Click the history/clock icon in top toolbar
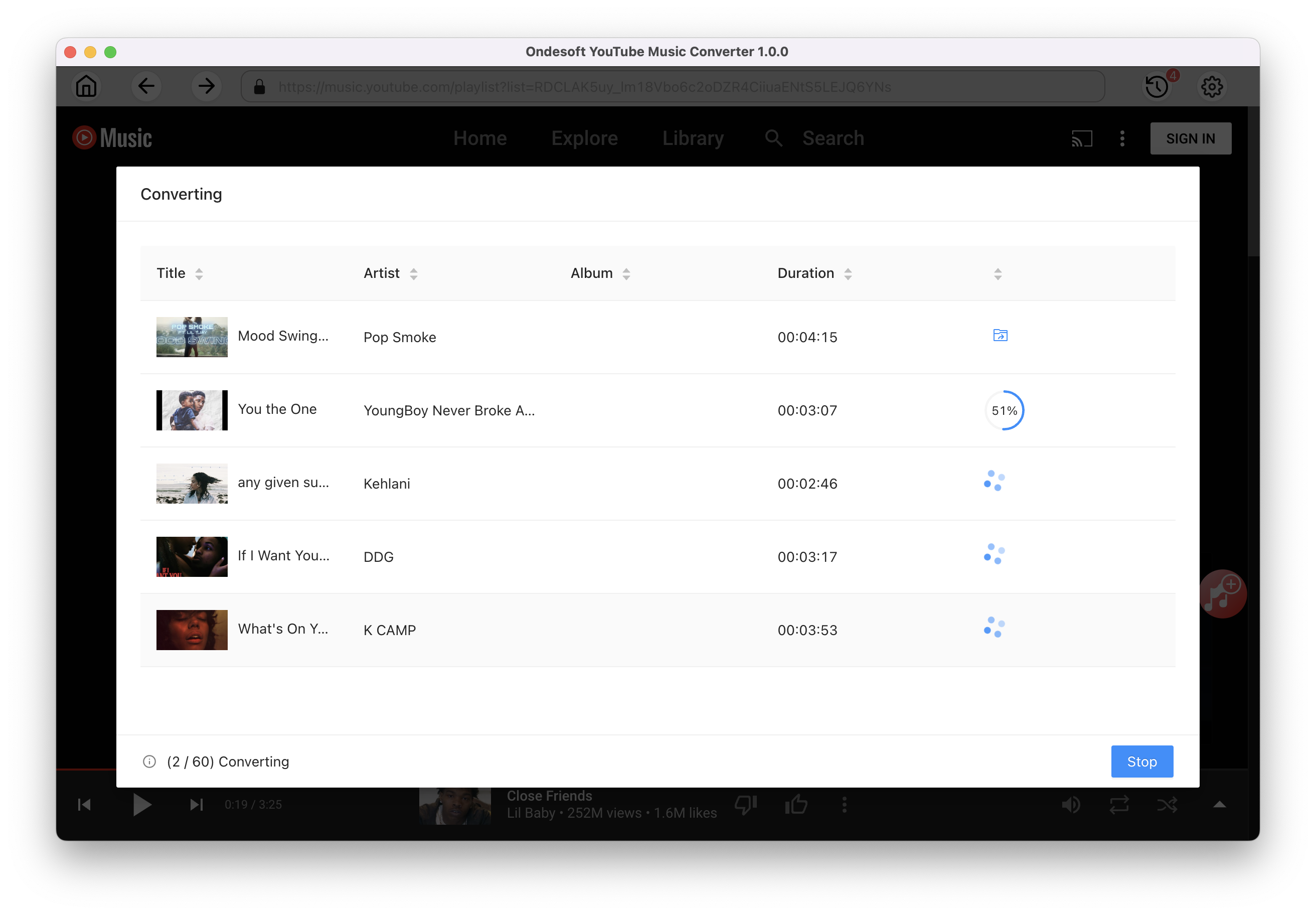 (1158, 87)
